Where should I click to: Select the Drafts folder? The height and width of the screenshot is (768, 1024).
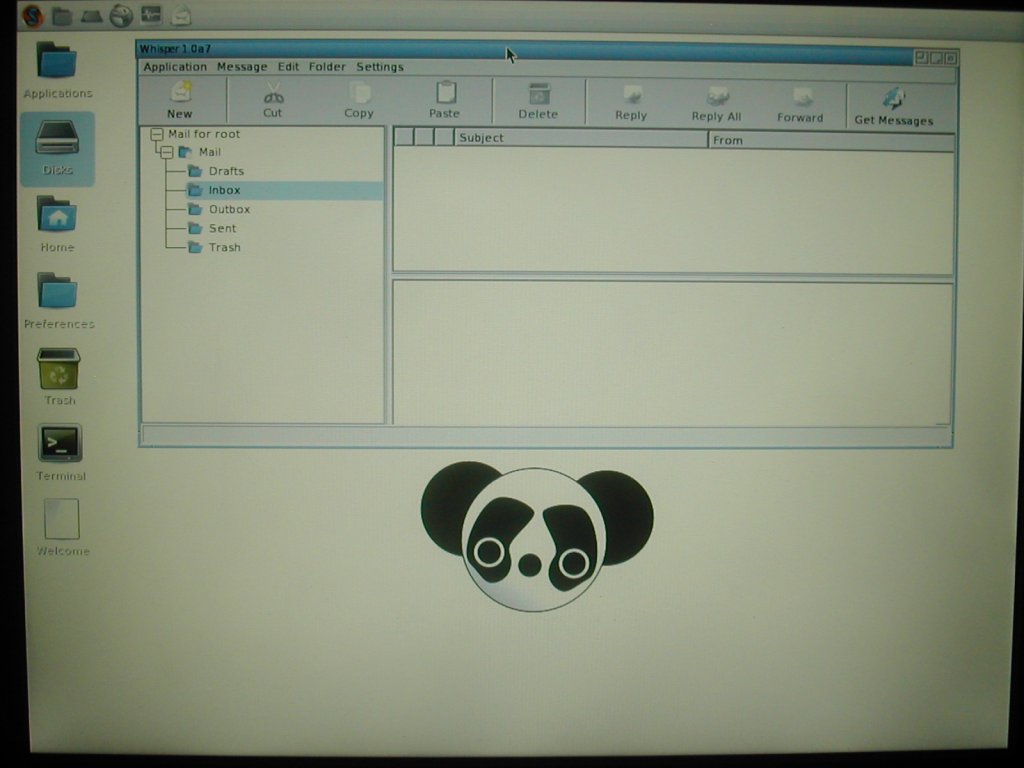(x=226, y=171)
